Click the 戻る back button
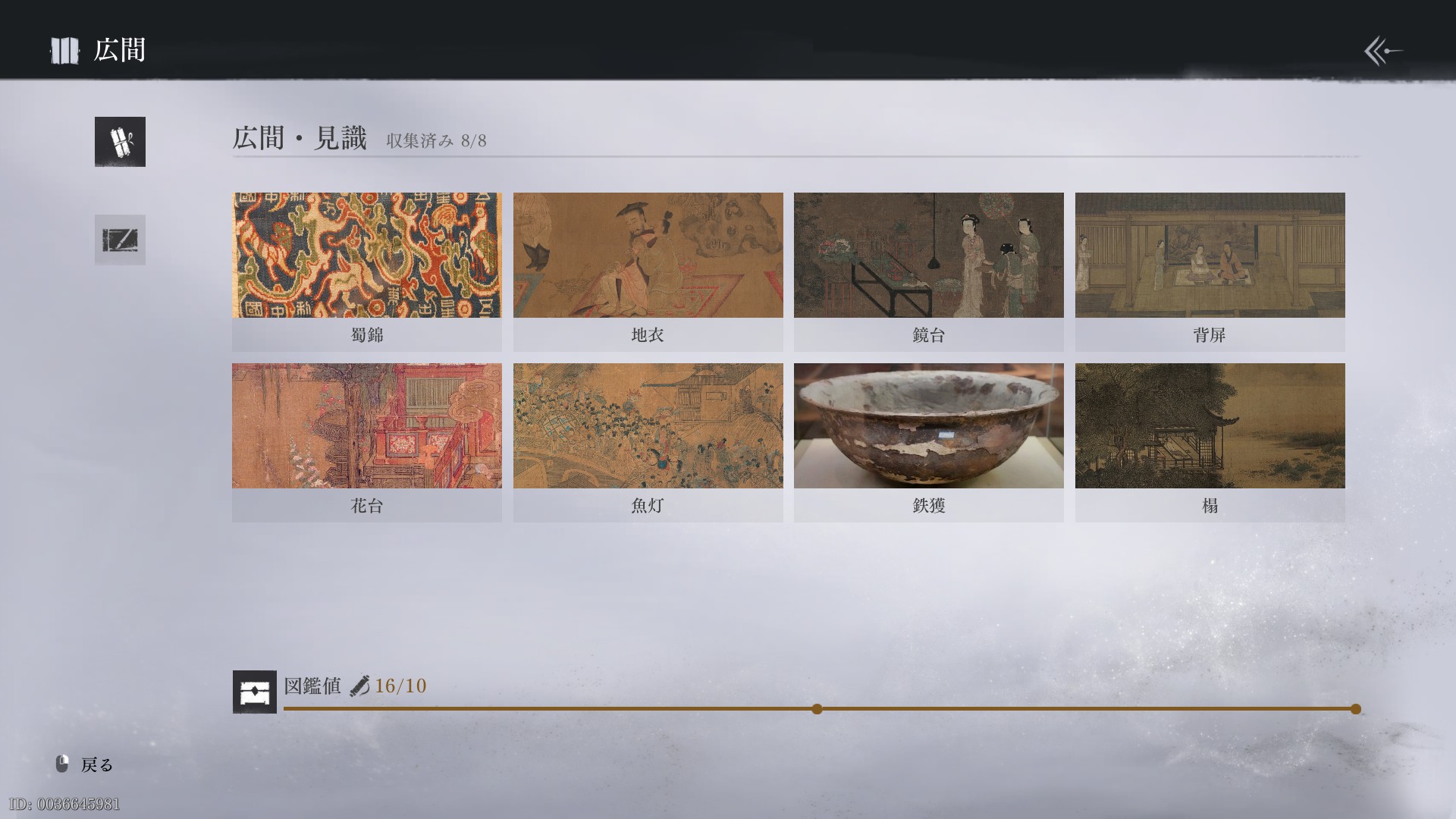The height and width of the screenshot is (819, 1456). (97, 764)
